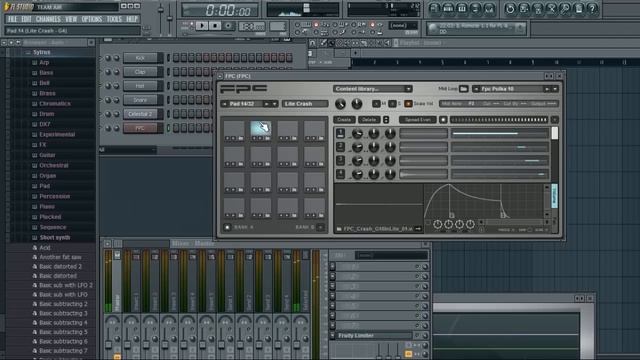Show the browser window icon
The height and width of the screenshot is (360, 640).
pos(476,9)
